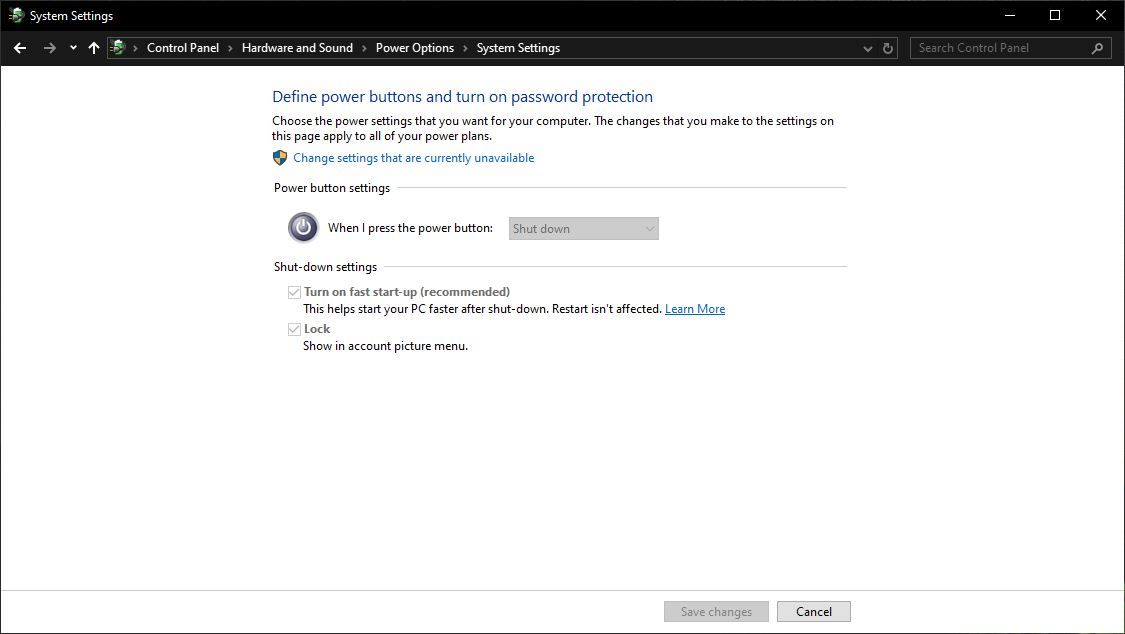Click the up one level arrow
The width and height of the screenshot is (1125, 634).
(93, 47)
